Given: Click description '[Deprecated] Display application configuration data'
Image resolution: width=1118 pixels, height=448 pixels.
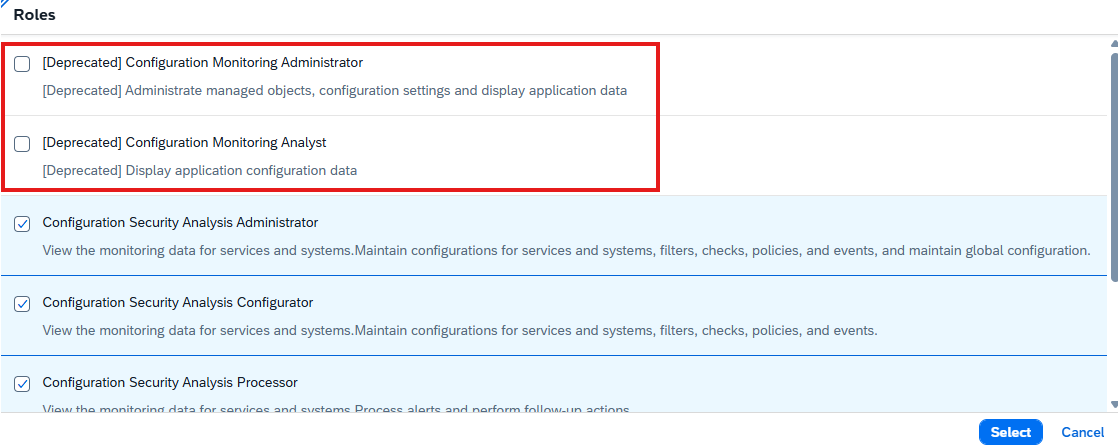Looking at the screenshot, I should (200, 171).
